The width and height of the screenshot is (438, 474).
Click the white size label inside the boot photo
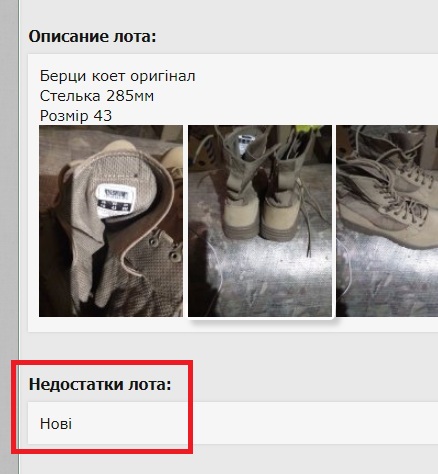point(116,200)
